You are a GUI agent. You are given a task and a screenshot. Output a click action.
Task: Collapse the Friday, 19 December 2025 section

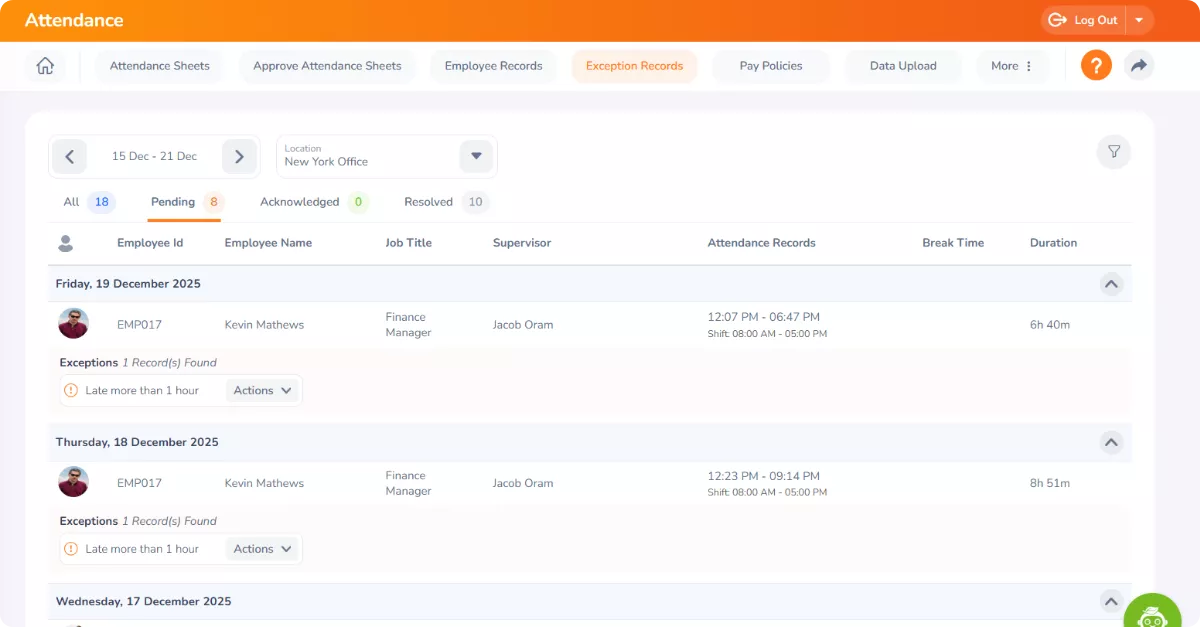pos(1111,284)
